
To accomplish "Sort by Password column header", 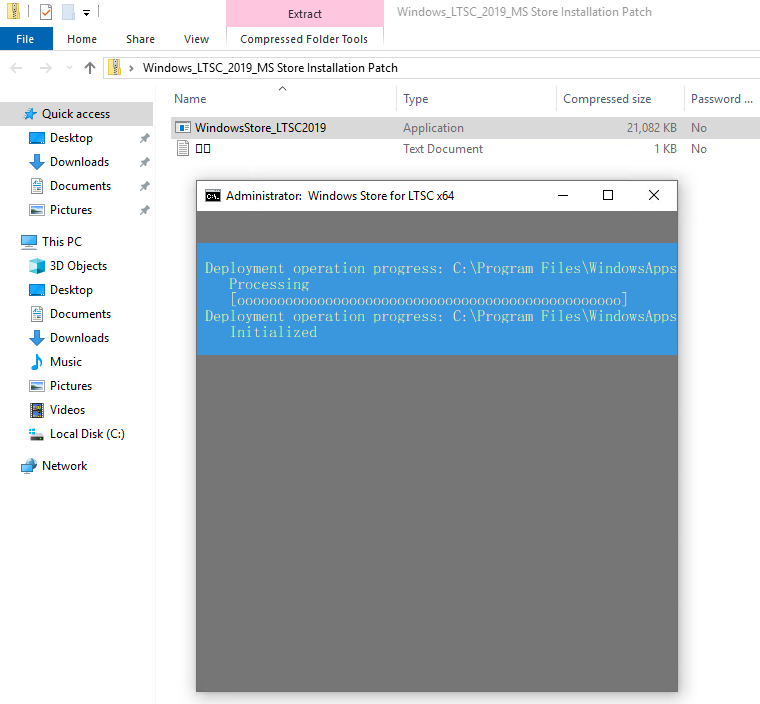I will 722,99.
